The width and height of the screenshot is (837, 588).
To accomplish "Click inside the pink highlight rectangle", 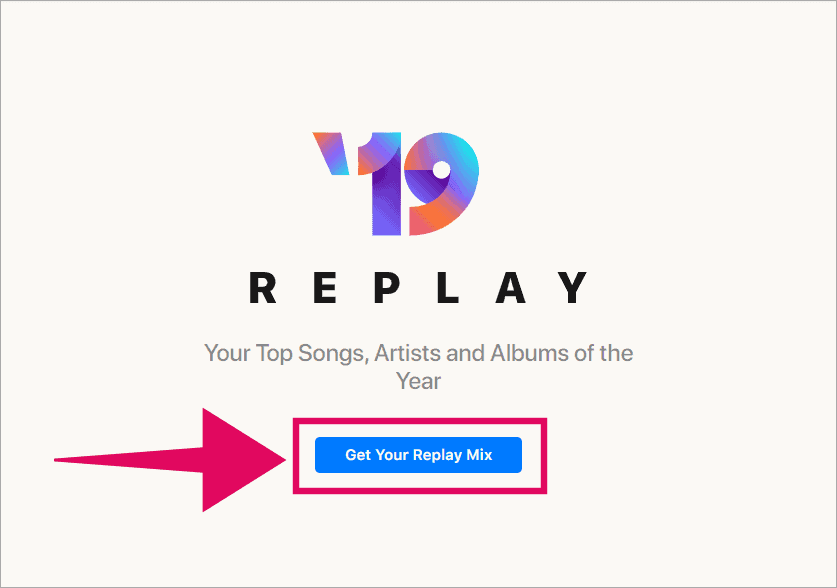I will pos(417,455).
